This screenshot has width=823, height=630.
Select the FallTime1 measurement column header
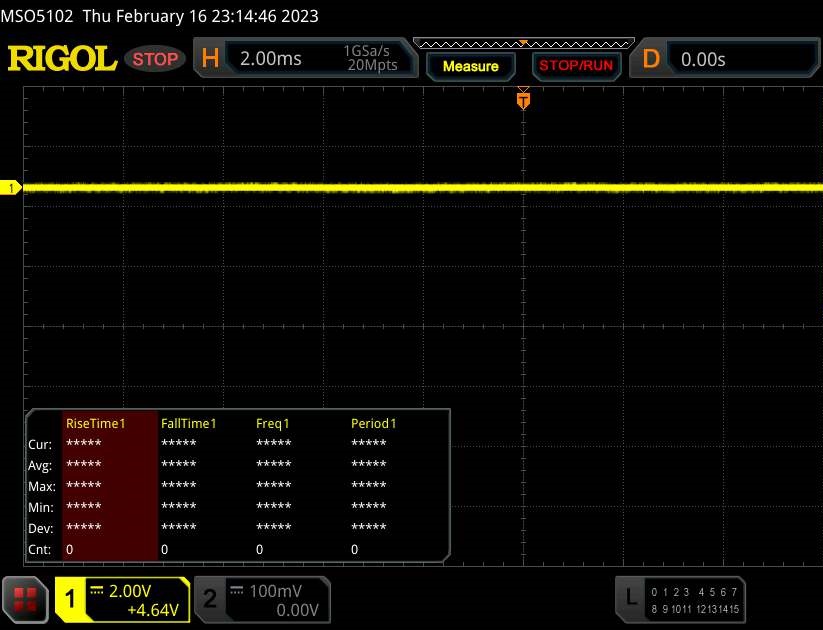pos(188,424)
